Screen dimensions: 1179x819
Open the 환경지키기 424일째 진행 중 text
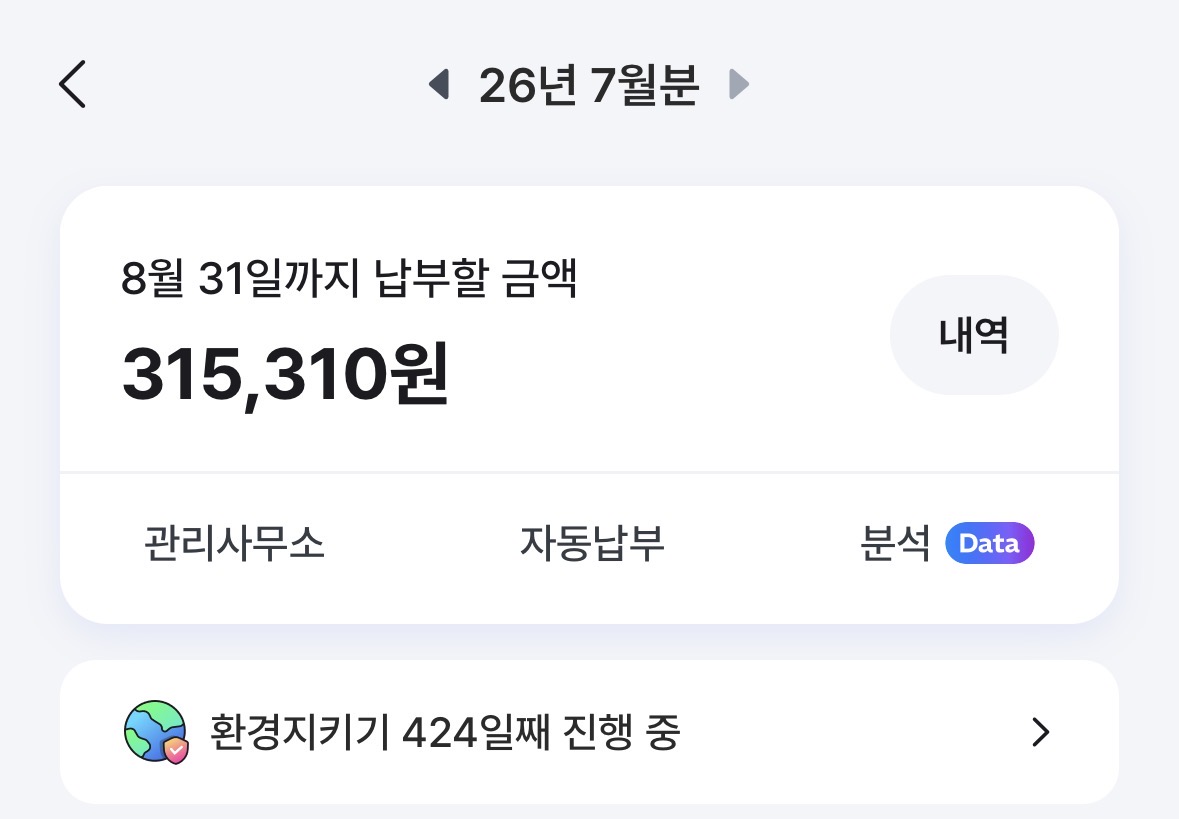coord(444,732)
